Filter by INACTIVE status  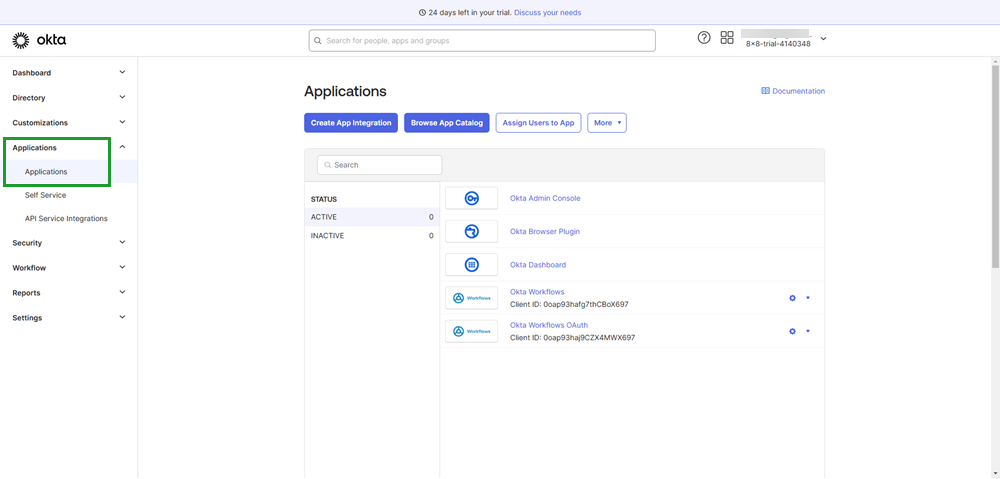pos(372,235)
